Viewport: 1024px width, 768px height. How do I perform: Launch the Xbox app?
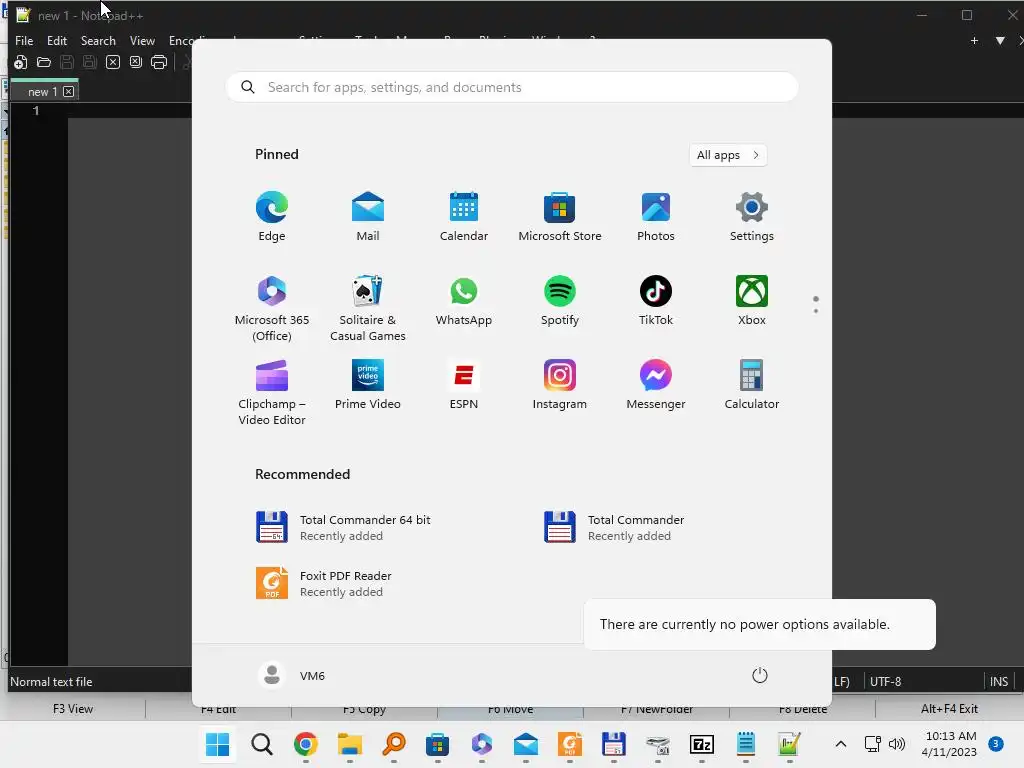click(752, 300)
